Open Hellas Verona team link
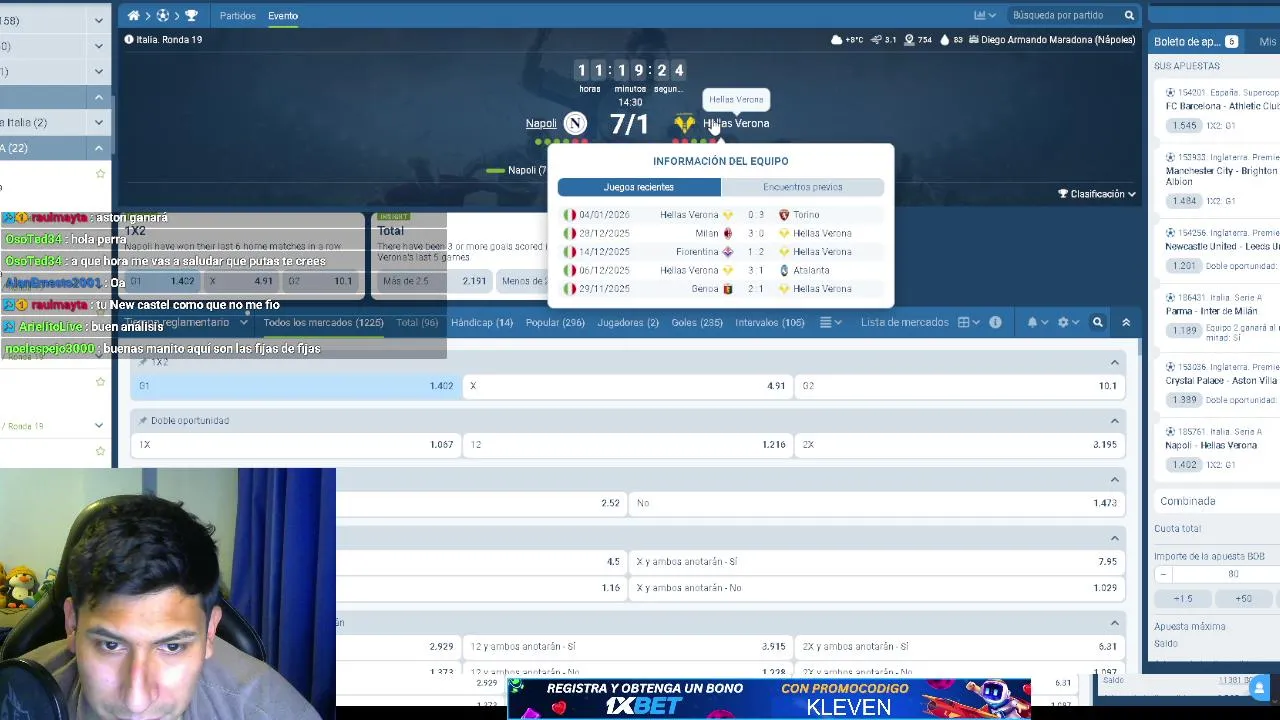Image resolution: width=1280 pixels, height=720 pixels. tap(736, 123)
